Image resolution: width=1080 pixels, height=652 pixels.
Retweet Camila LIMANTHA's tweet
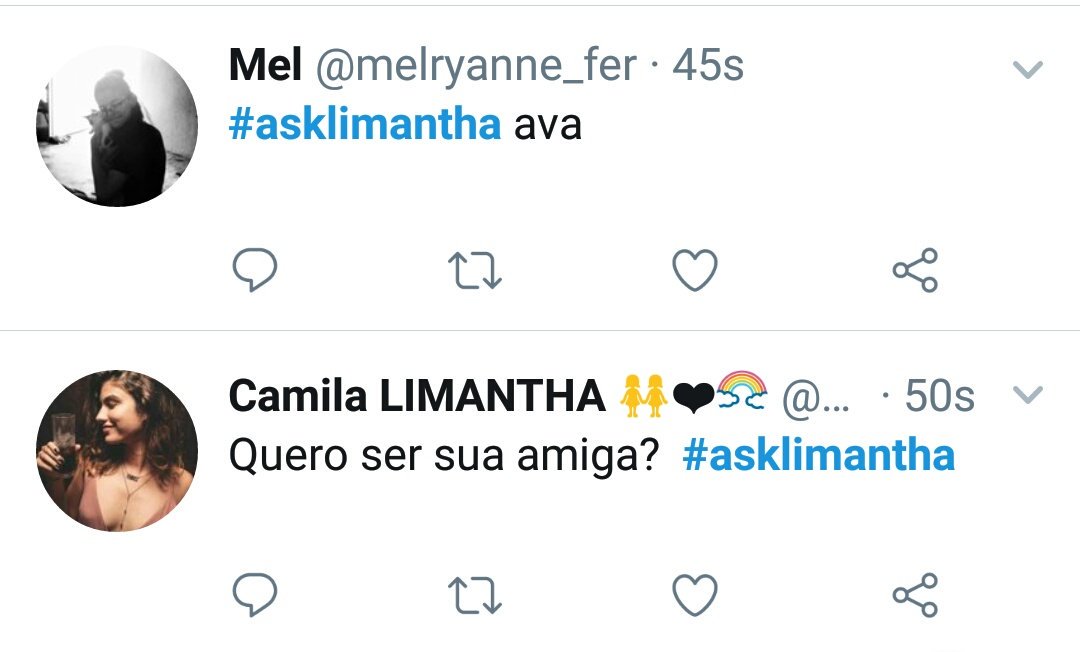point(475,595)
